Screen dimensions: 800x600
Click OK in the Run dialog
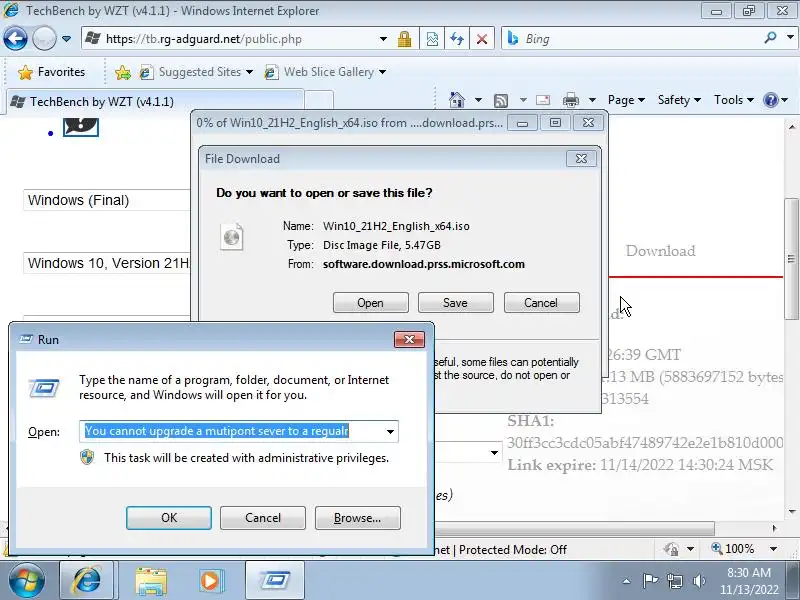tap(169, 518)
